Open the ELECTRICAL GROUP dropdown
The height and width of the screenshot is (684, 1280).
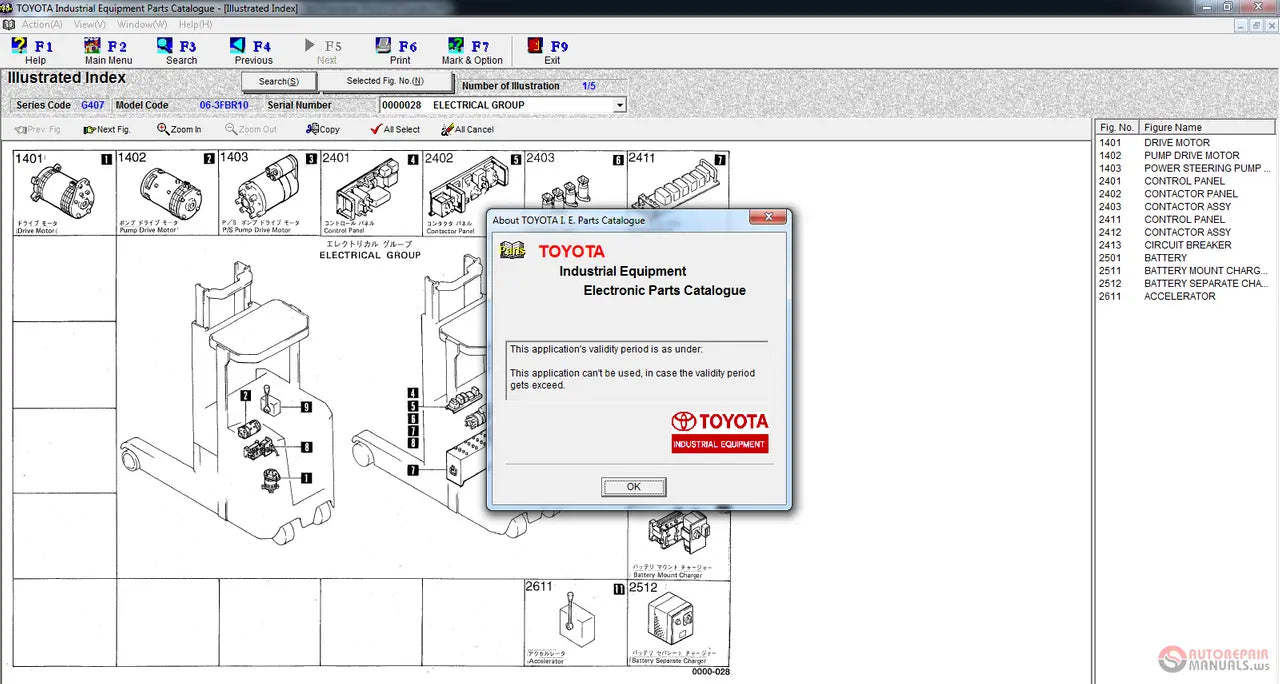point(618,104)
